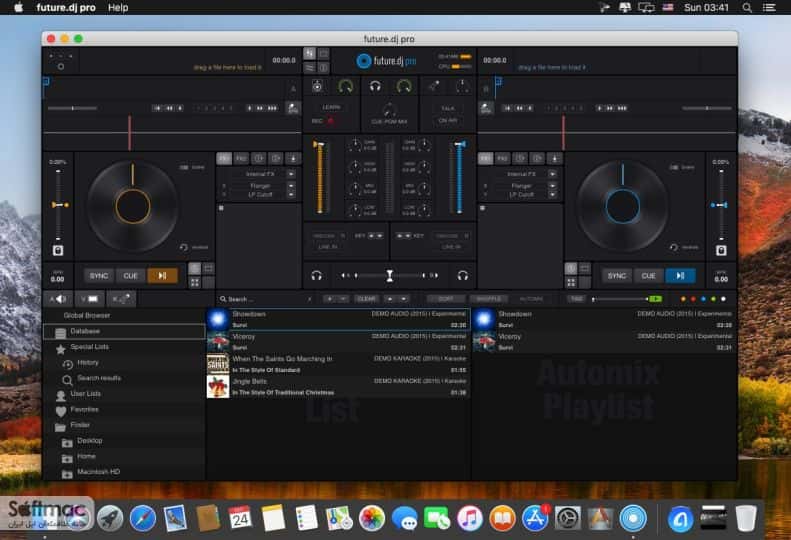Click inside the Search field
Image resolution: width=791 pixels, height=540 pixels.
(266, 299)
